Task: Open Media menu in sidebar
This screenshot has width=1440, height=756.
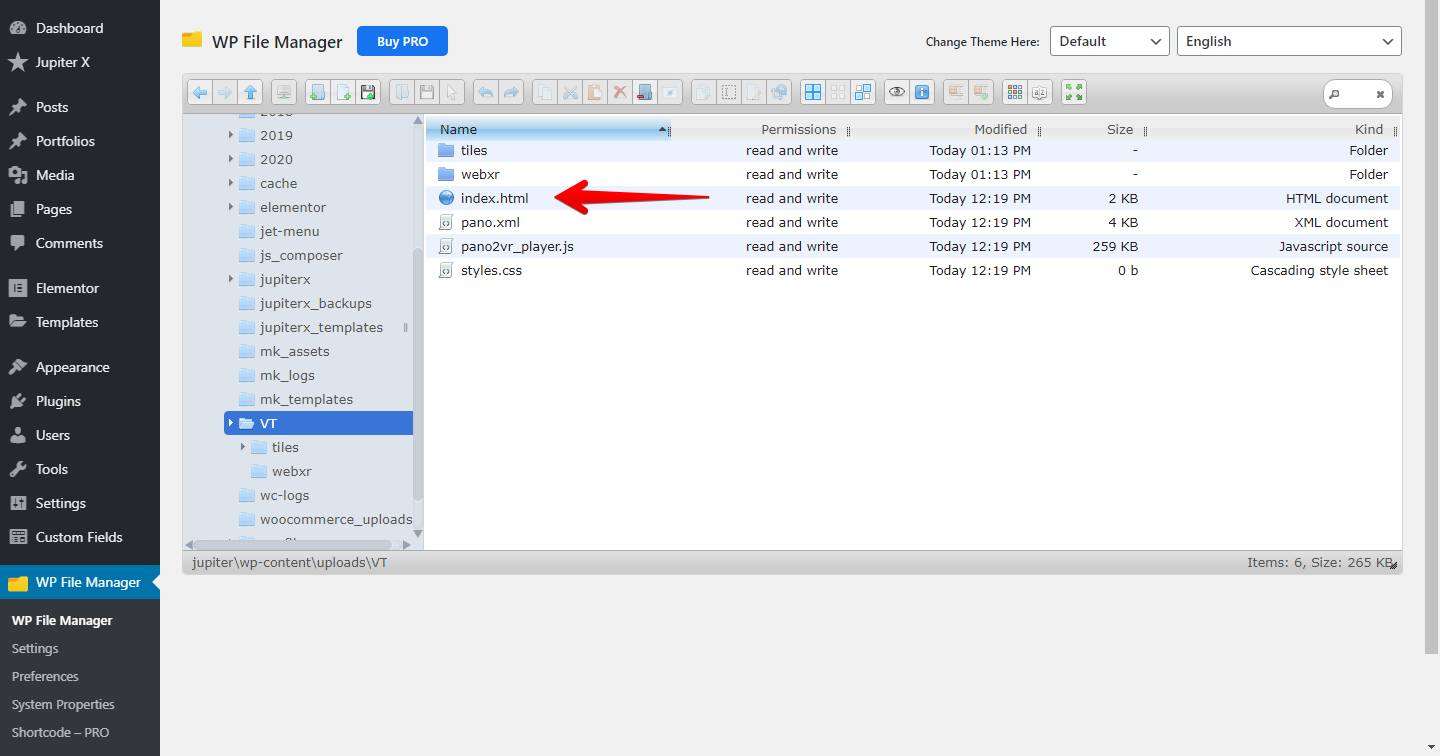Action: [x=80, y=175]
